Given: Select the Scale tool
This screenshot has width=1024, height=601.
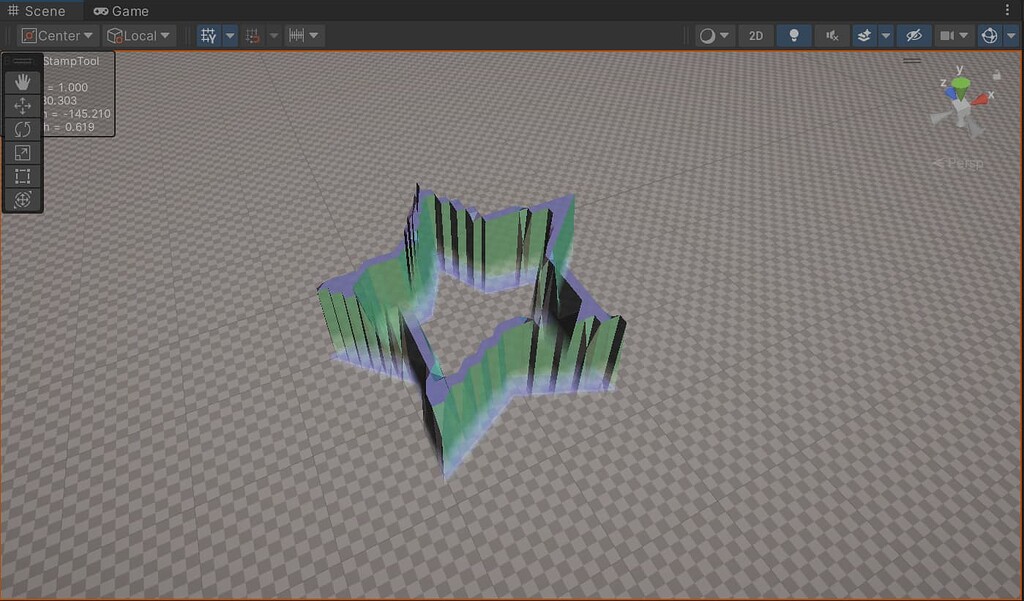Looking at the screenshot, I should coord(22,152).
